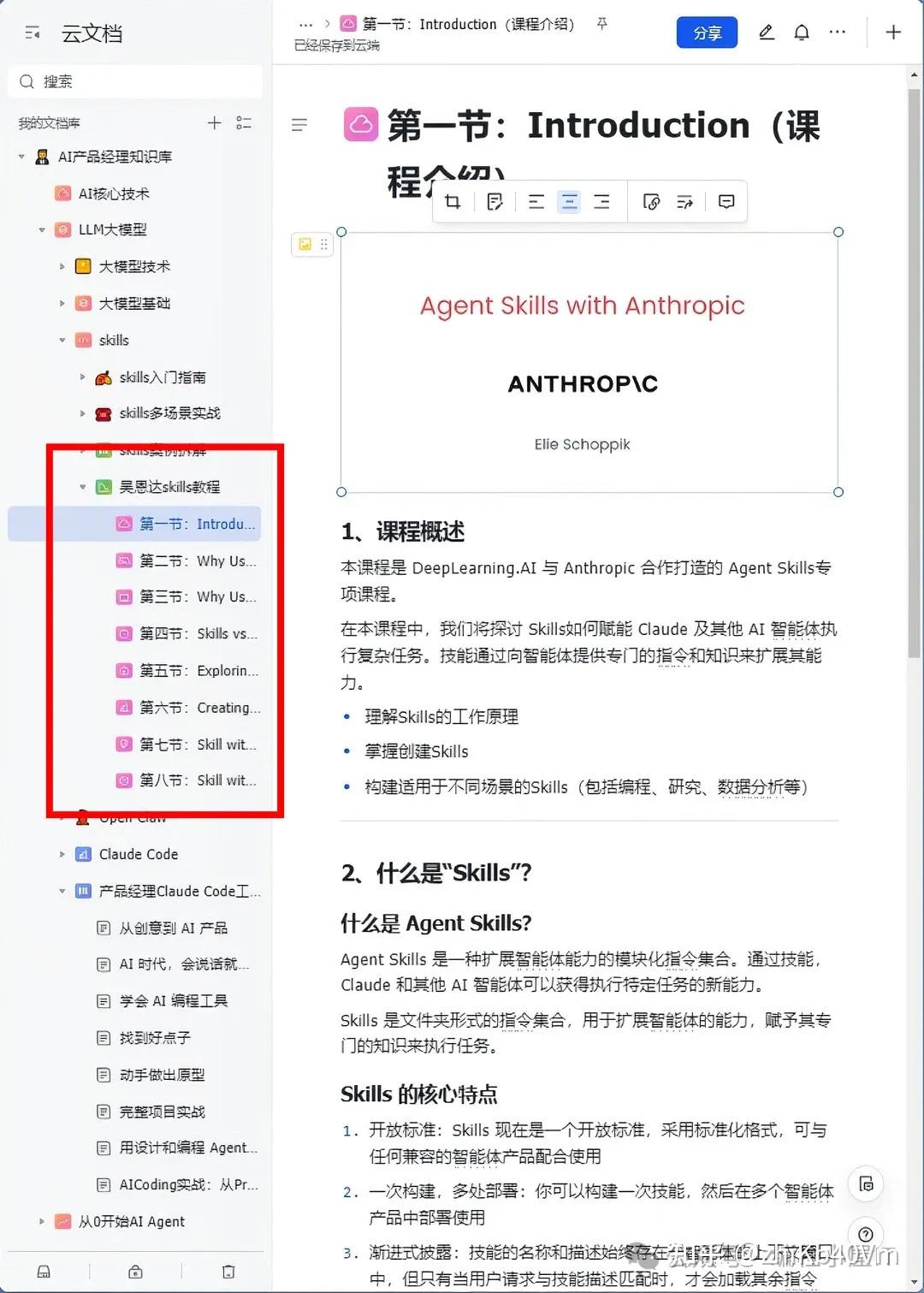Image resolution: width=924 pixels, height=1293 pixels.
Task: Expand skills入门指南 arrow
Action: click(x=82, y=377)
